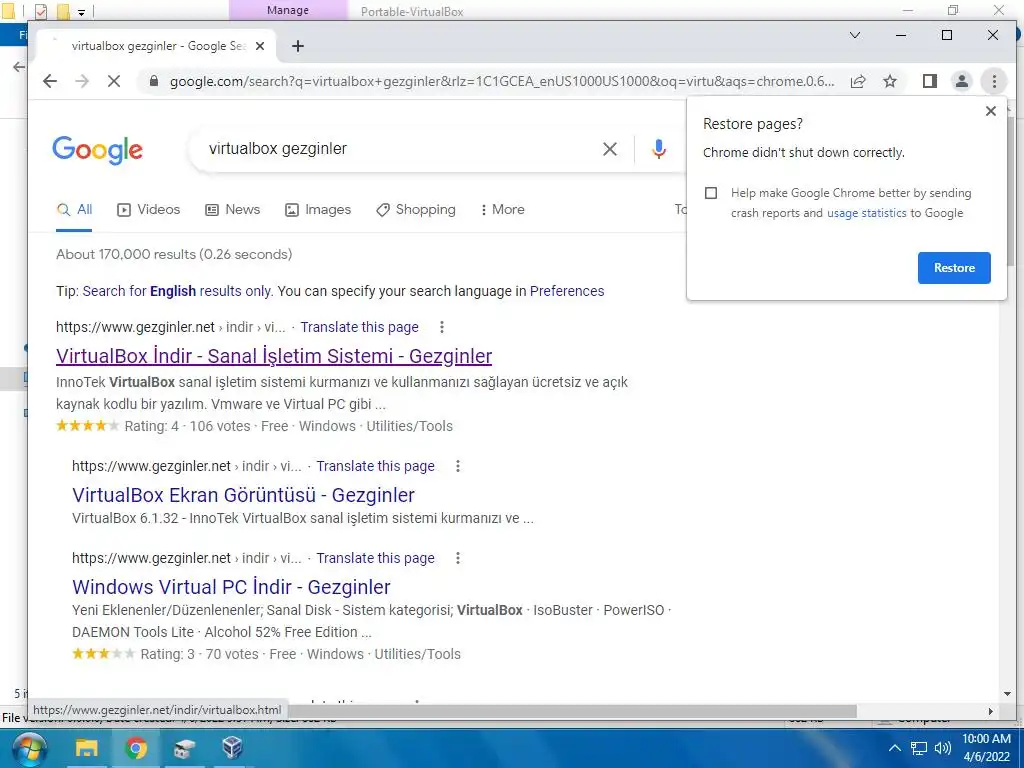The image size is (1024, 768).
Task: Start voice search with microphone icon
Action: coord(659,149)
